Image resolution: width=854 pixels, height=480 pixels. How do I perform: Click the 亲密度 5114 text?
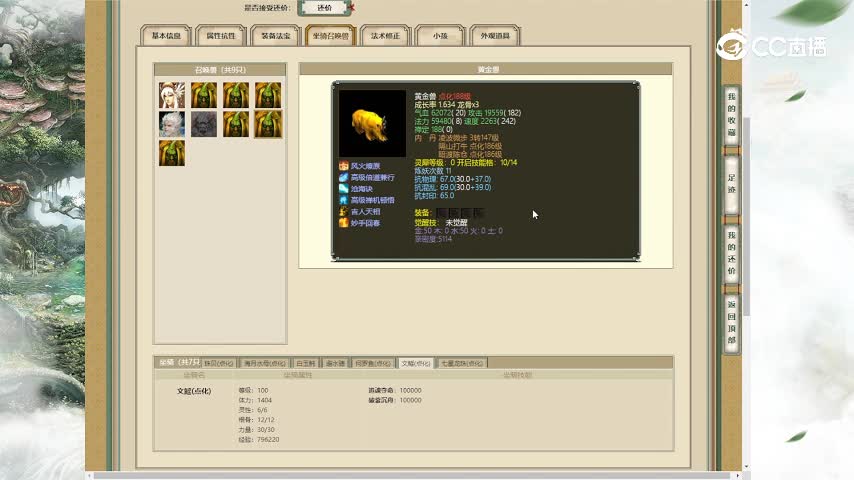tap(433, 239)
